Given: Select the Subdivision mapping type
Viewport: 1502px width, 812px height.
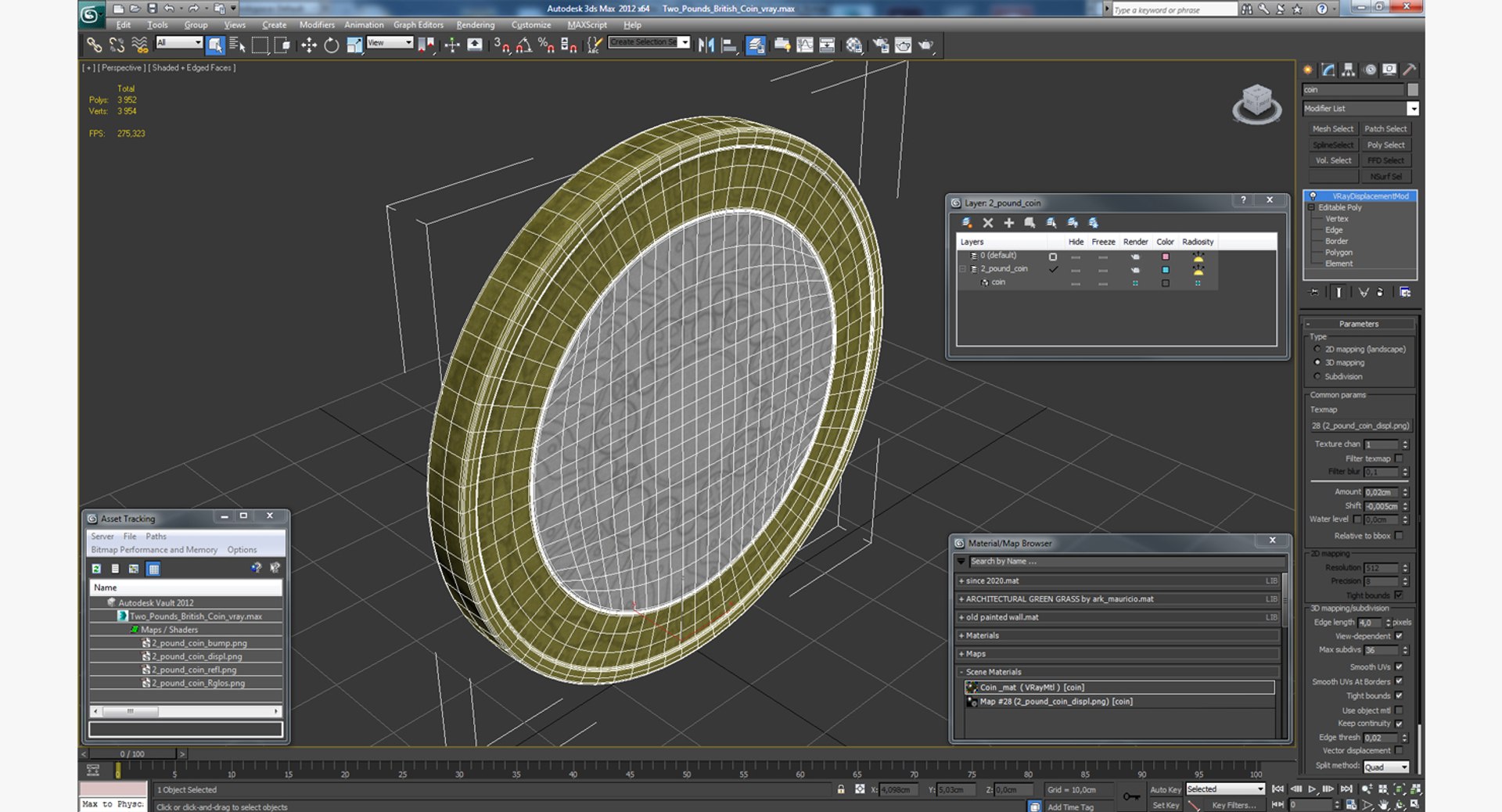Looking at the screenshot, I should coord(1317,376).
